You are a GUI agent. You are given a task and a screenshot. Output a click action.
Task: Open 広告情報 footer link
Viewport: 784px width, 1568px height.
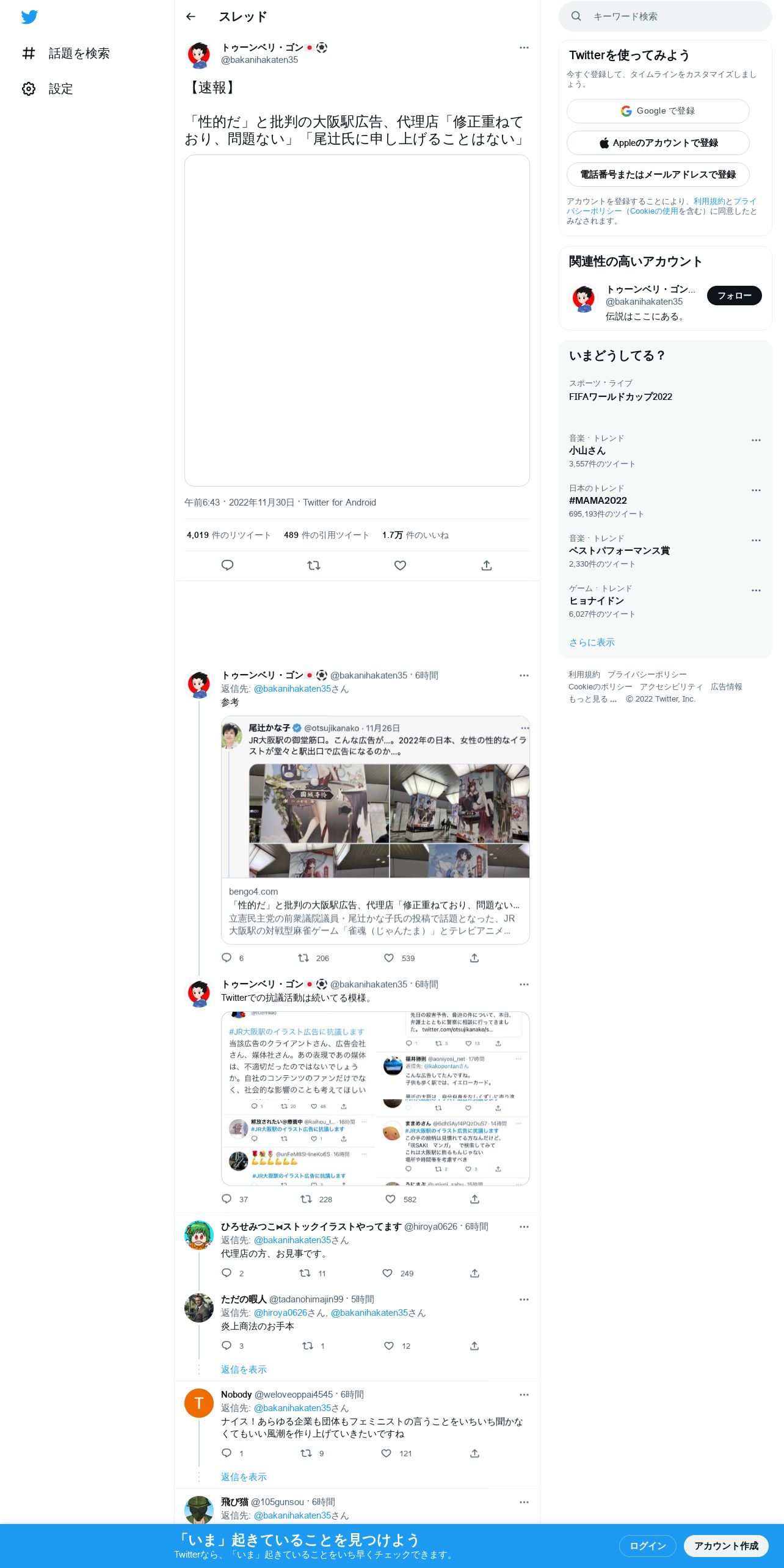click(726, 687)
